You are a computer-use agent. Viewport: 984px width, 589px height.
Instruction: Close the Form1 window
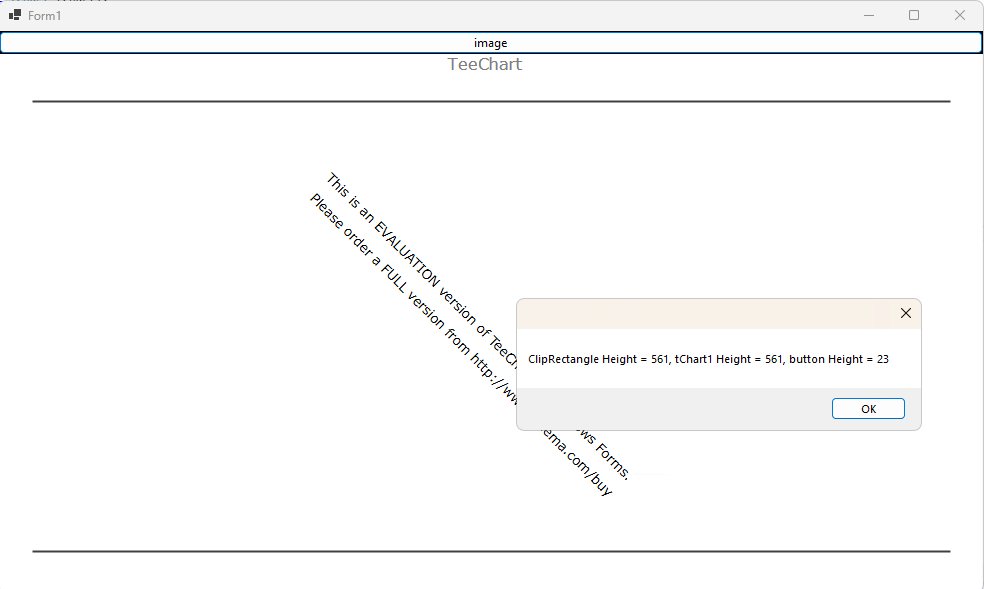960,15
